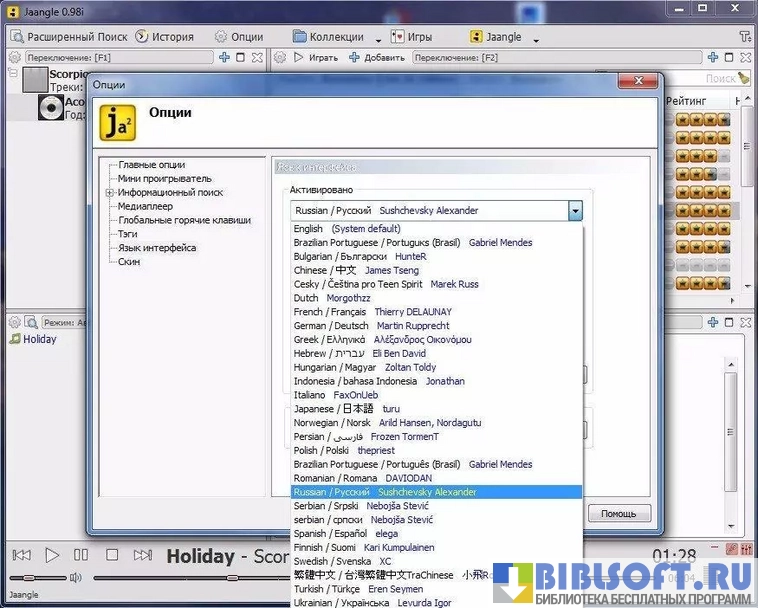Mute using the speaker volume icon

click(74, 578)
